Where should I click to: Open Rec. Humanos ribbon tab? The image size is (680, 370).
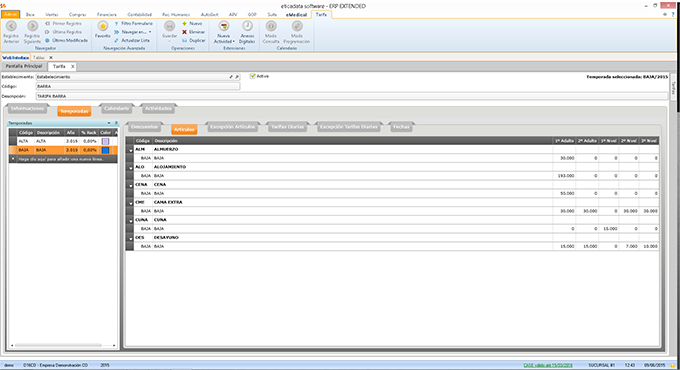(x=176, y=15)
